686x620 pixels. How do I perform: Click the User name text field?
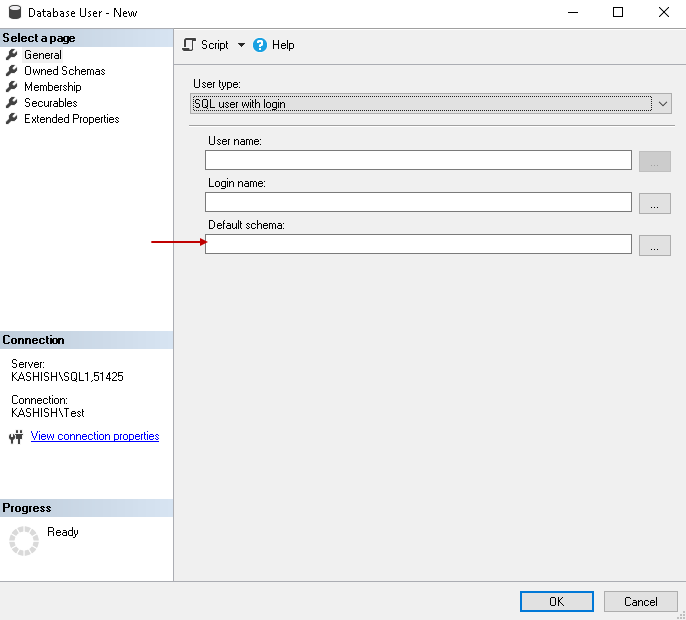(418, 160)
